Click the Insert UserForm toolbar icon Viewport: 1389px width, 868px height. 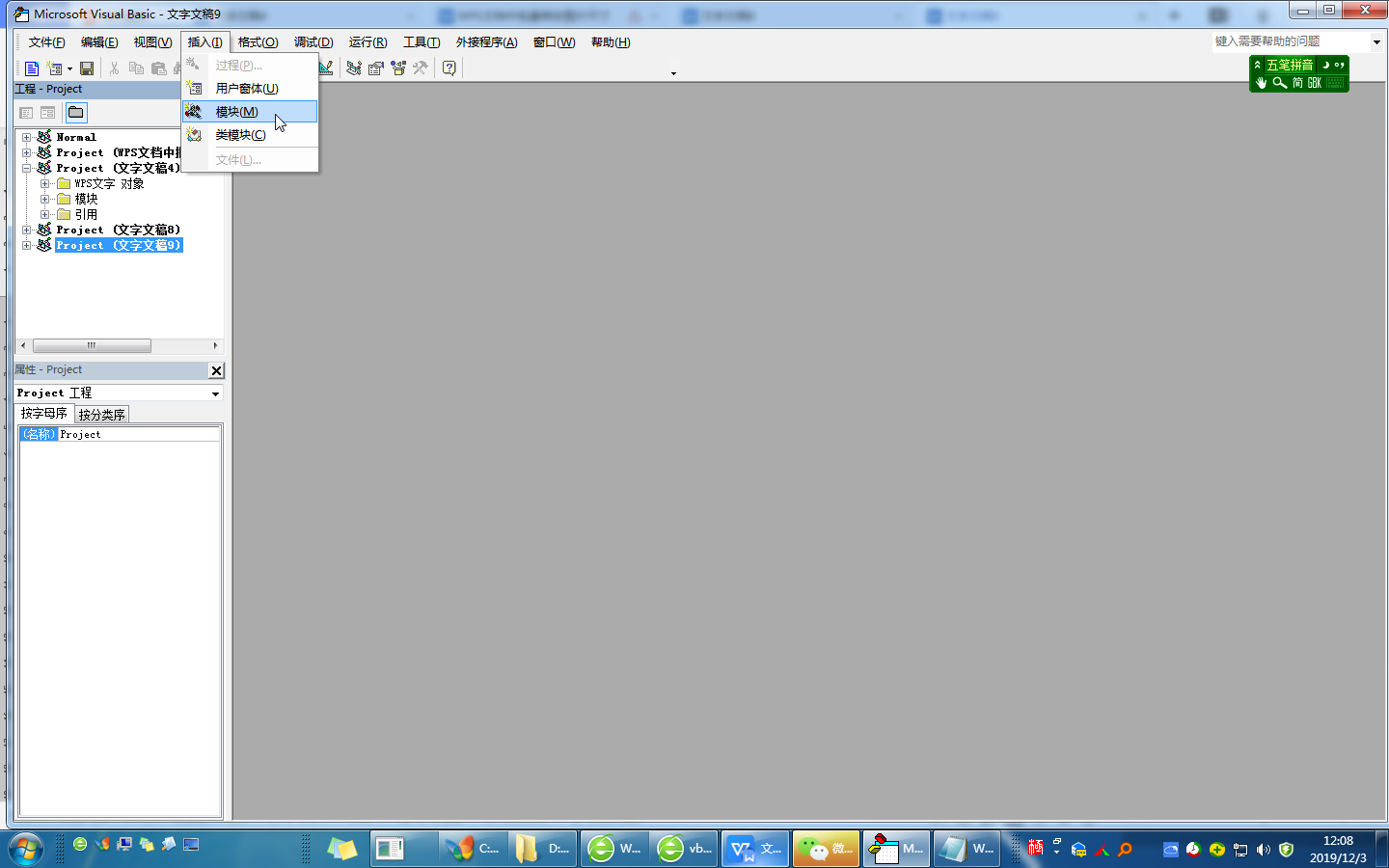tap(55, 68)
